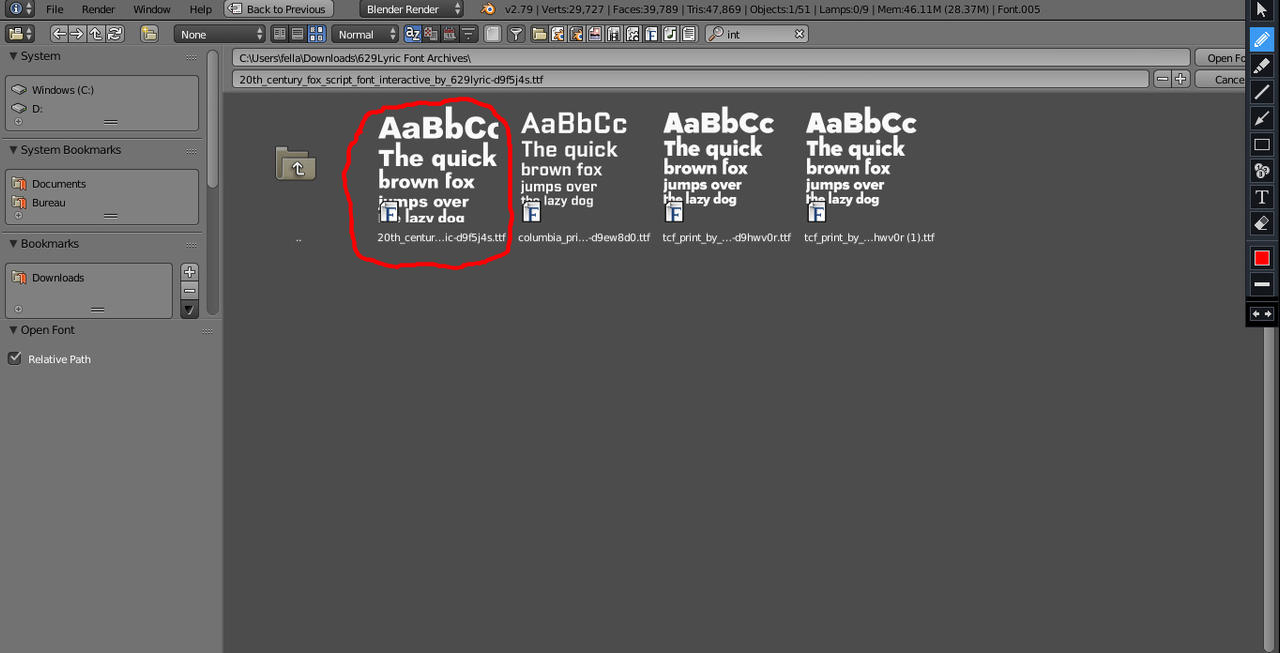This screenshot has width=1280, height=653.
Task: Sort files alphabetically
Action: [412, 34]
